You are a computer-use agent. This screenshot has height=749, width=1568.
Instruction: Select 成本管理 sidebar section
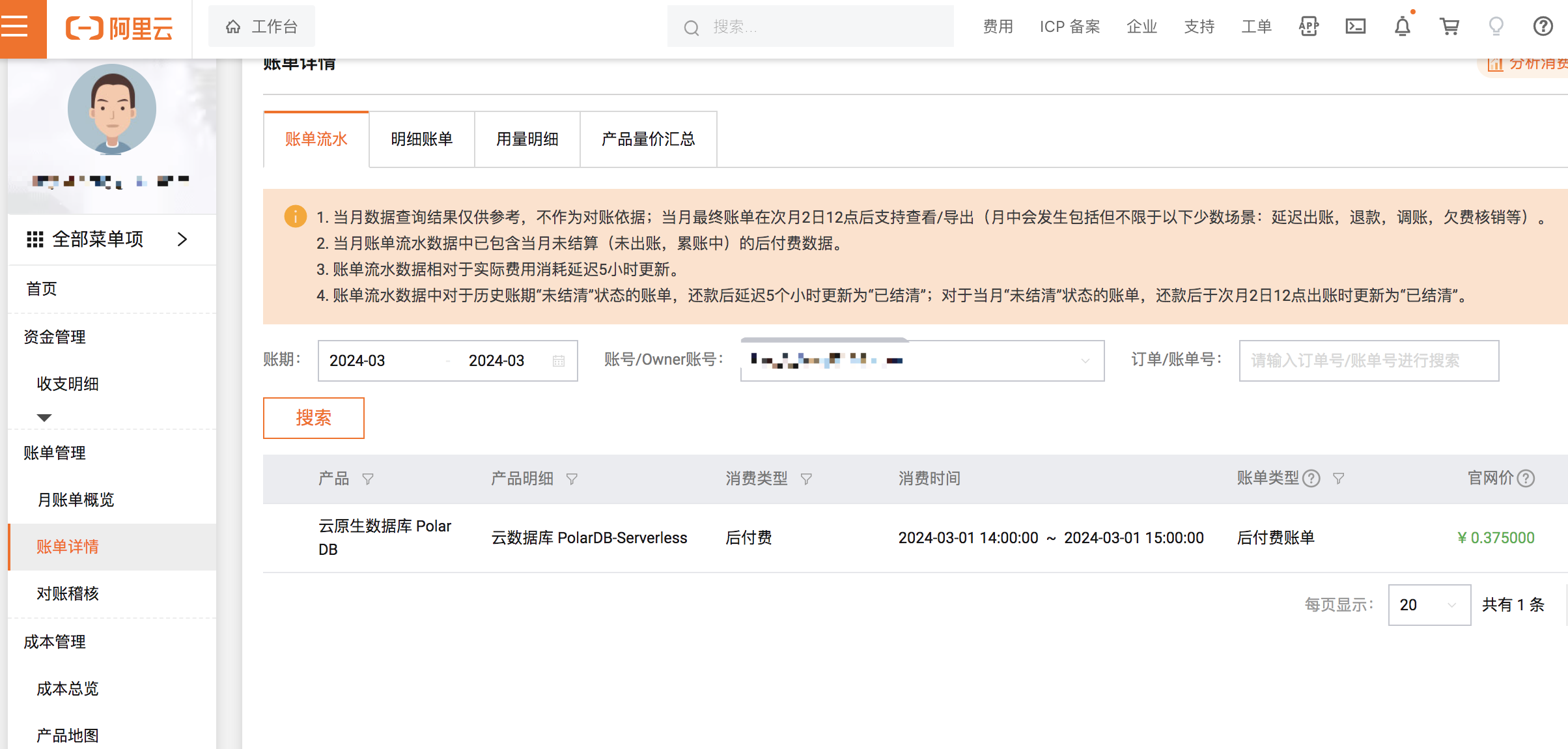tap(55, 642)
